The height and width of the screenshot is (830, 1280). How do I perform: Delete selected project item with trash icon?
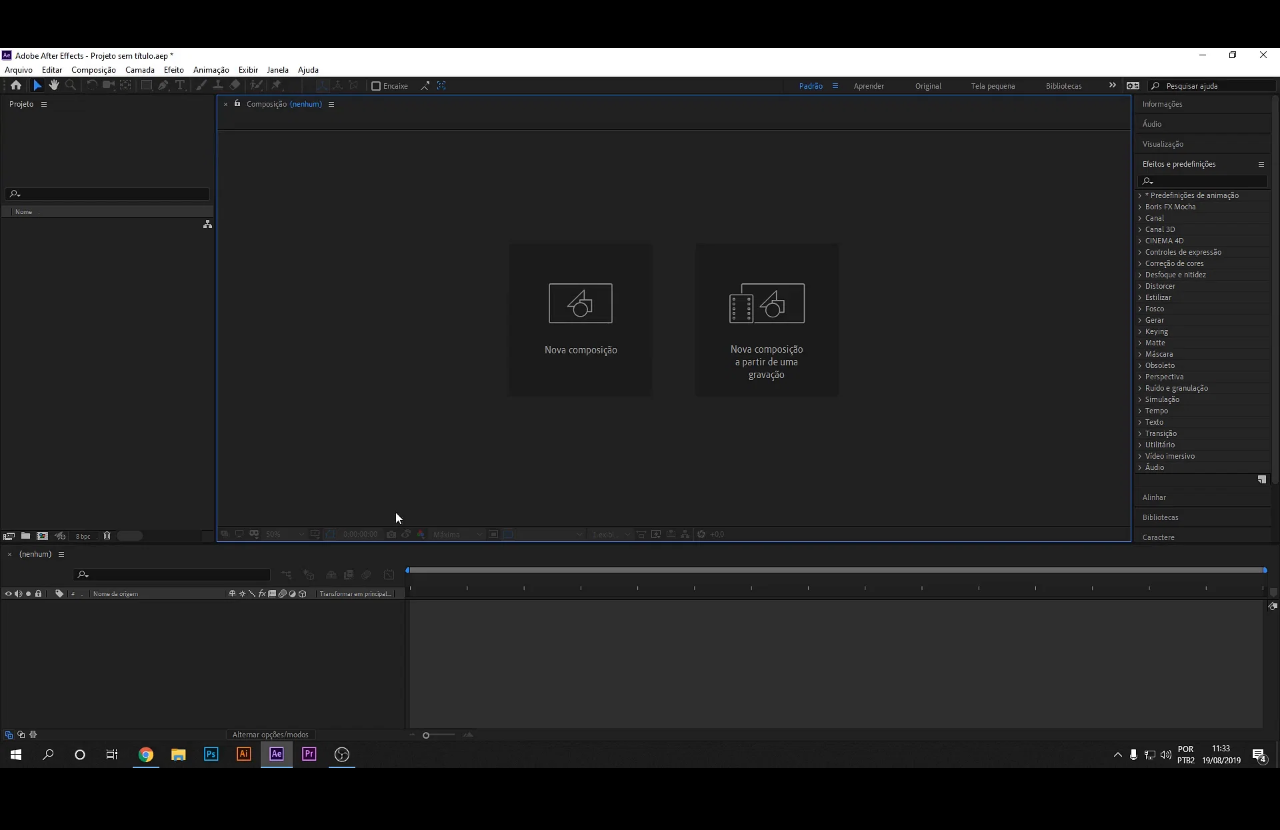point(107,536)
